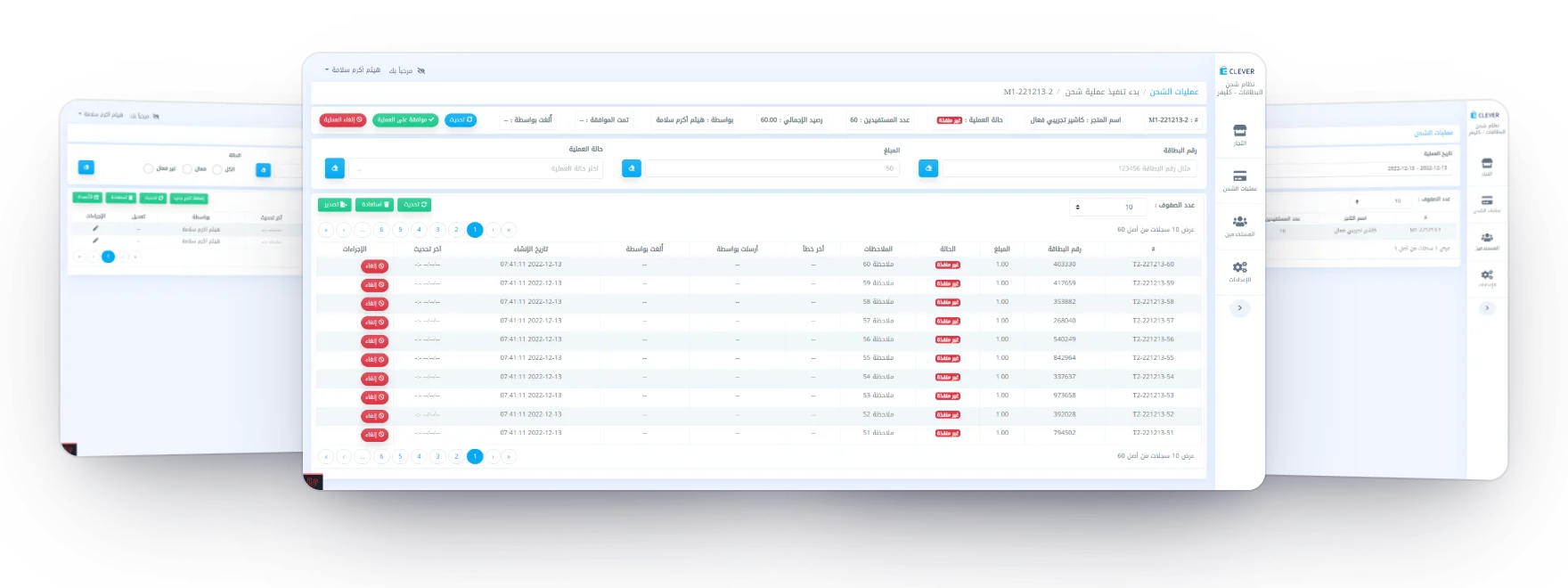Select the غير فعال radio button in left window
Viewport: 1568px width, 588px height.
point(148,168)
